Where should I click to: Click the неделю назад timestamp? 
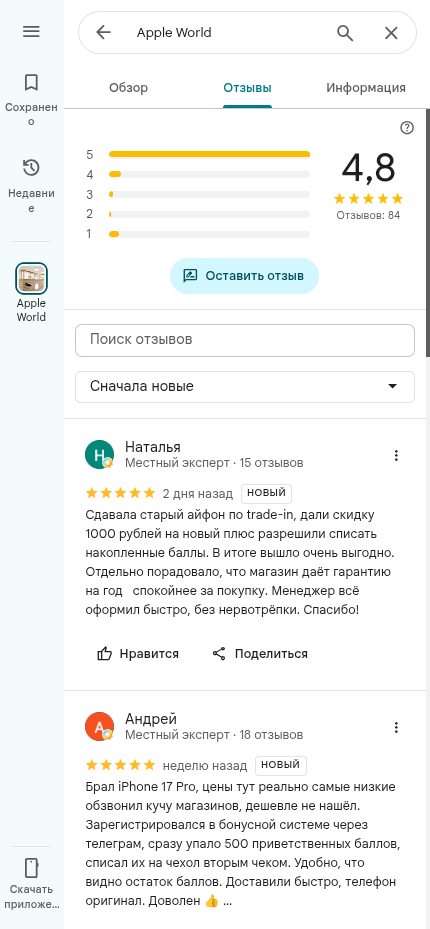[x=205, y=765]
